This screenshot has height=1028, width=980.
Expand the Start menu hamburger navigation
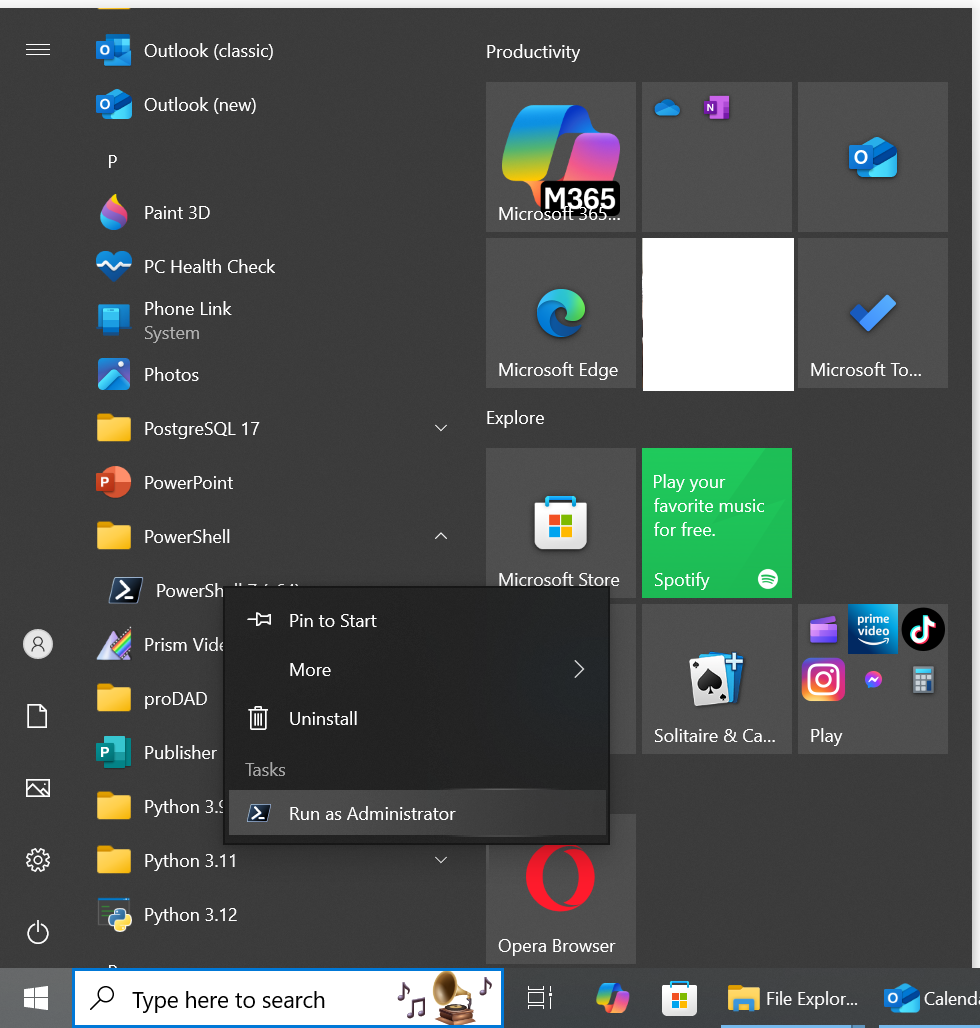tap(37, 50)
